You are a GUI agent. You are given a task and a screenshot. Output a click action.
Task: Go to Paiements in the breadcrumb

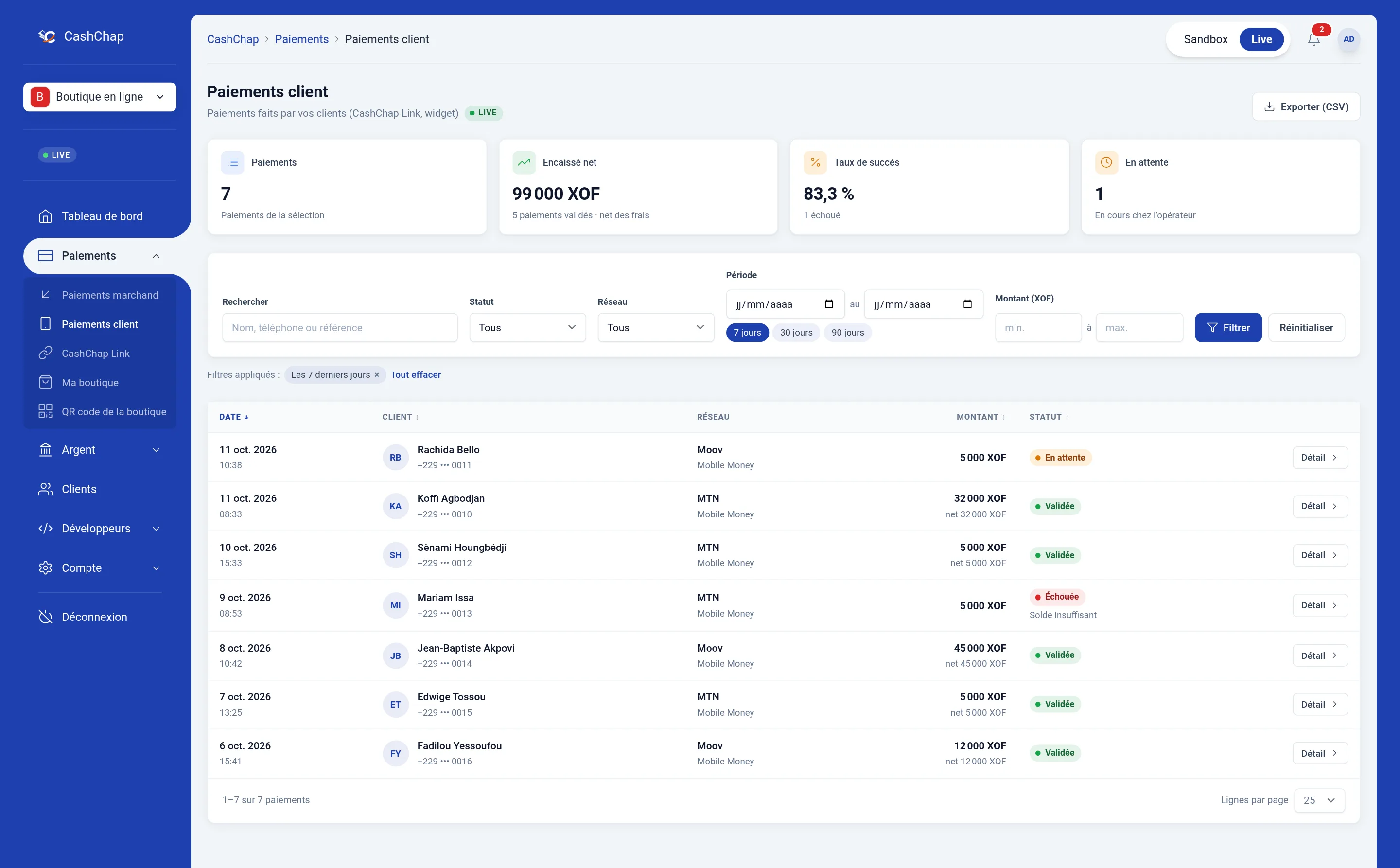tap(301, 39)
